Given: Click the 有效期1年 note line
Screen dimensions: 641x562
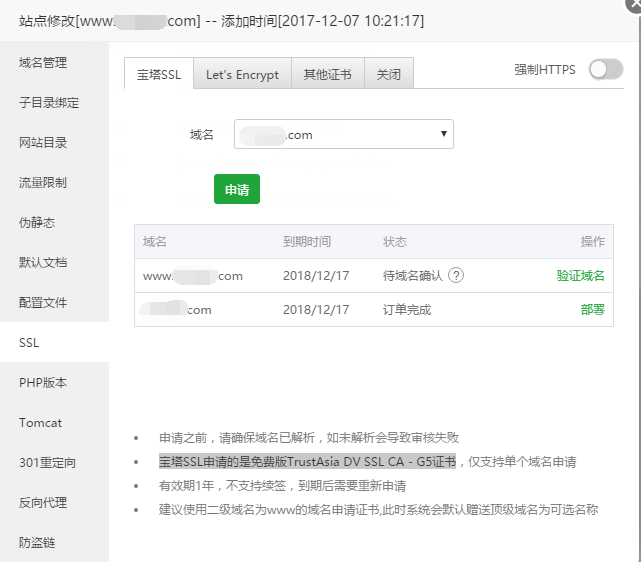Looking at the screenshot, I should (x=282, y=486).
